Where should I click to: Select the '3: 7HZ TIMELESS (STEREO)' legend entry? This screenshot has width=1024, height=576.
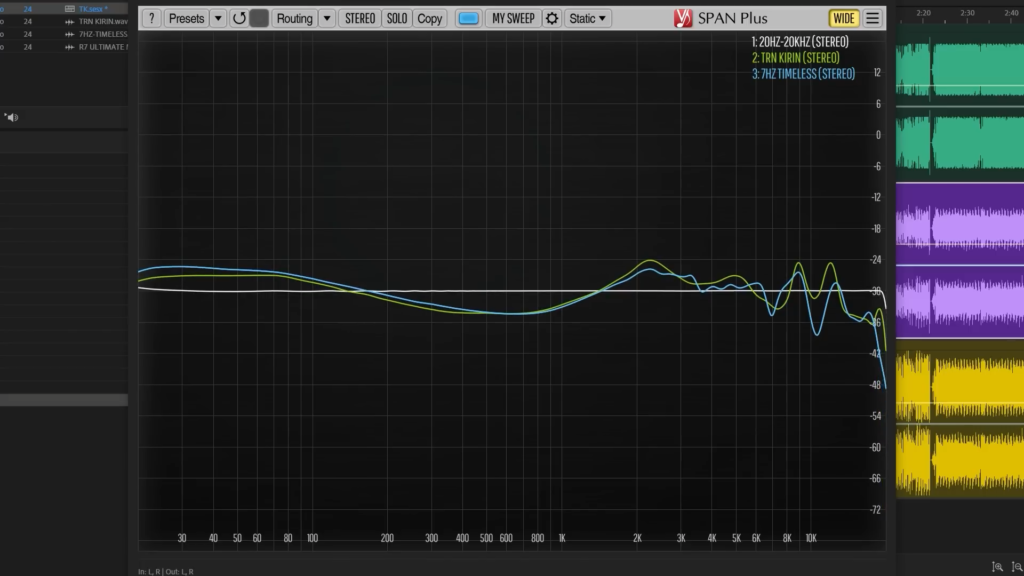803,74
